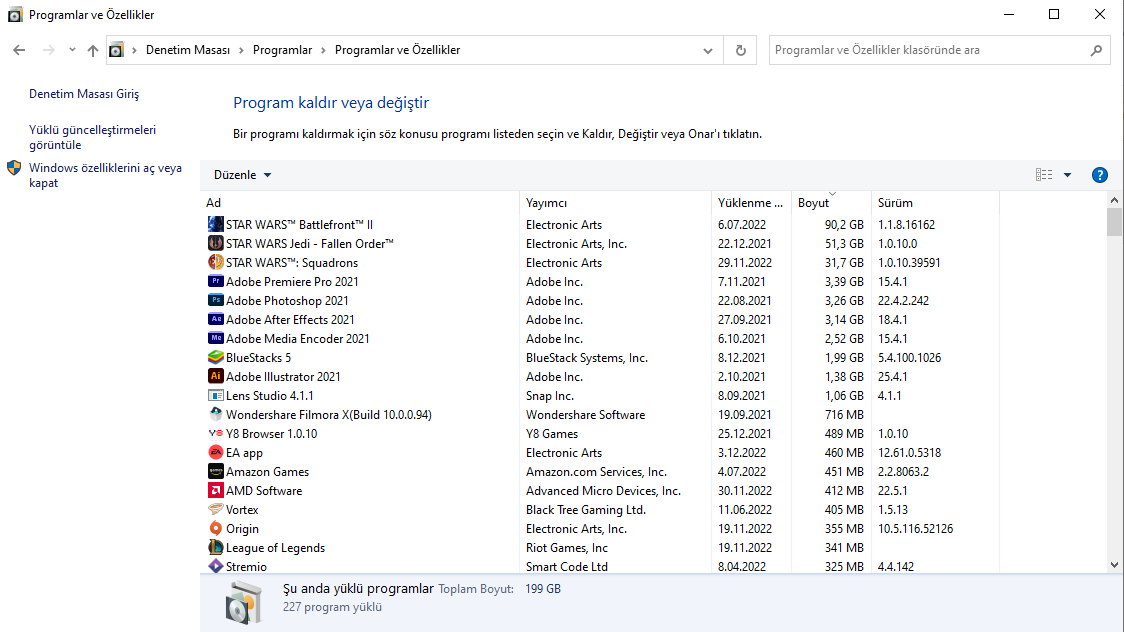Click the League of Legends icon
This screenshot has height=632, width=1124.
click(215, 547)
